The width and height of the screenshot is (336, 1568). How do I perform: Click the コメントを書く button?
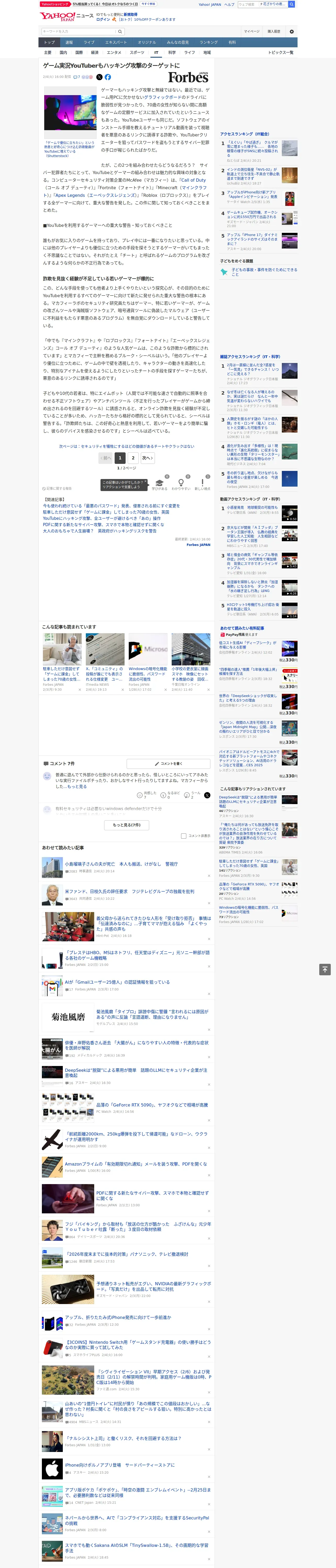(168, 763)
